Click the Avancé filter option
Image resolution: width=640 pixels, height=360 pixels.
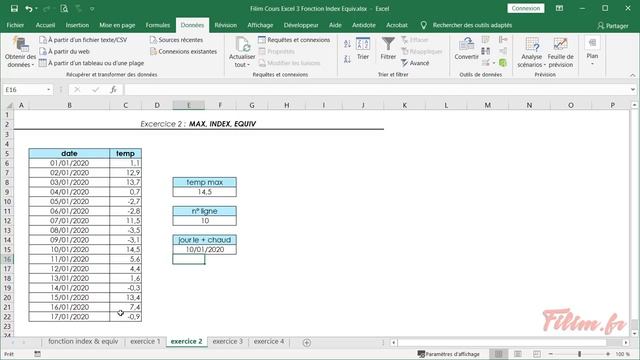point(415,63)
